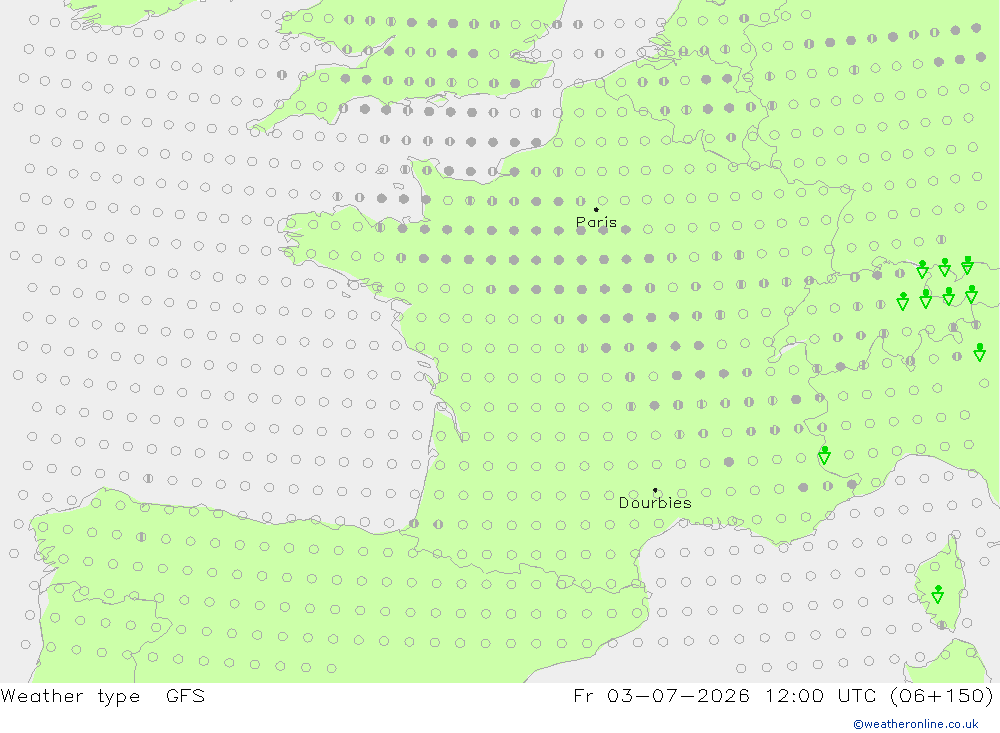Click the black dot marking Paris

(x=596, y=209)
